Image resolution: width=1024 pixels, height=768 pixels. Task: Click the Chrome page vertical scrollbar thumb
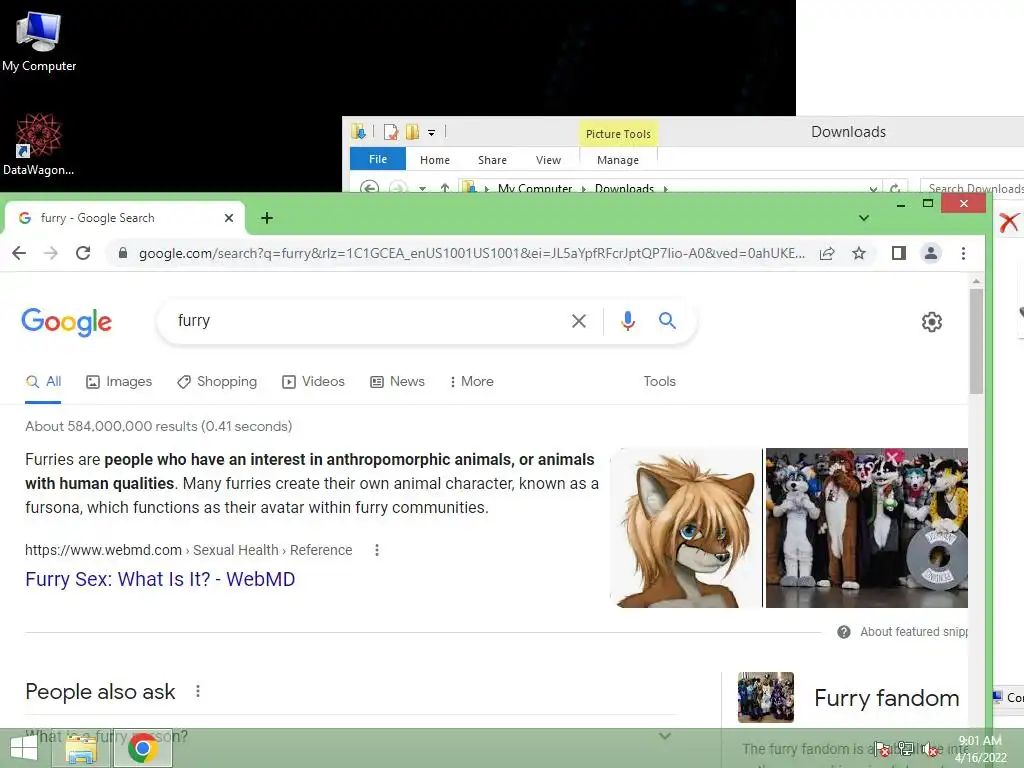pos(976,341)
